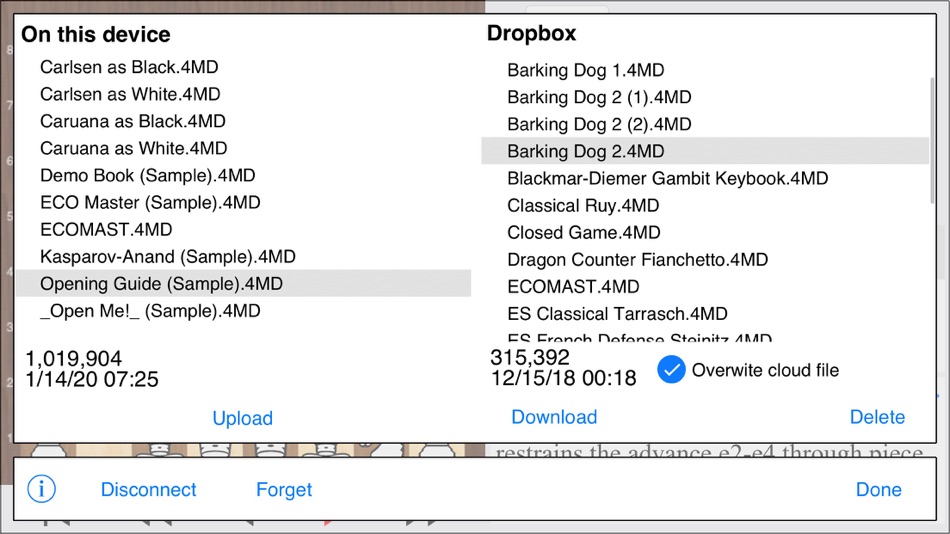The height and width of the screenshot is (534, 950).
Task: Select Closed Game.4MD
Action: click(x=705, y=232)
